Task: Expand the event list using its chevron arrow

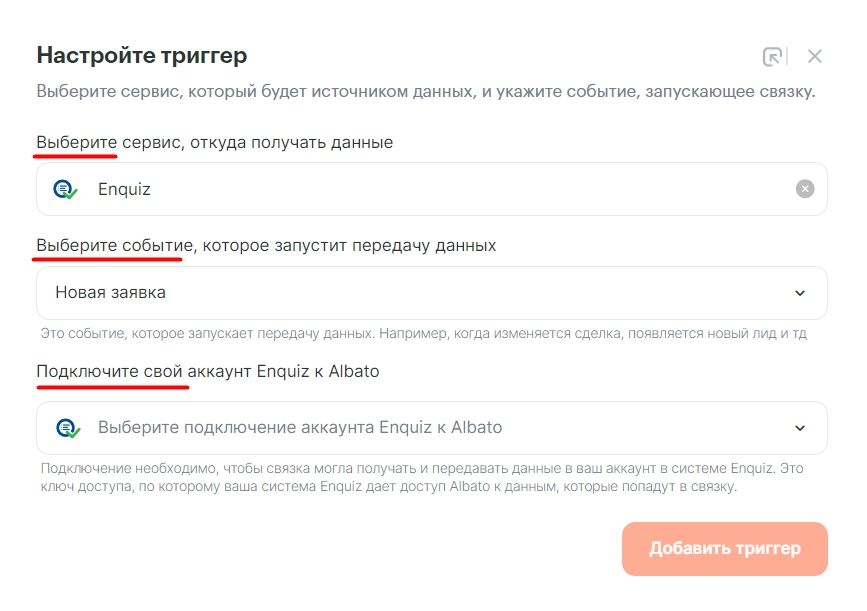Action: 800,293
